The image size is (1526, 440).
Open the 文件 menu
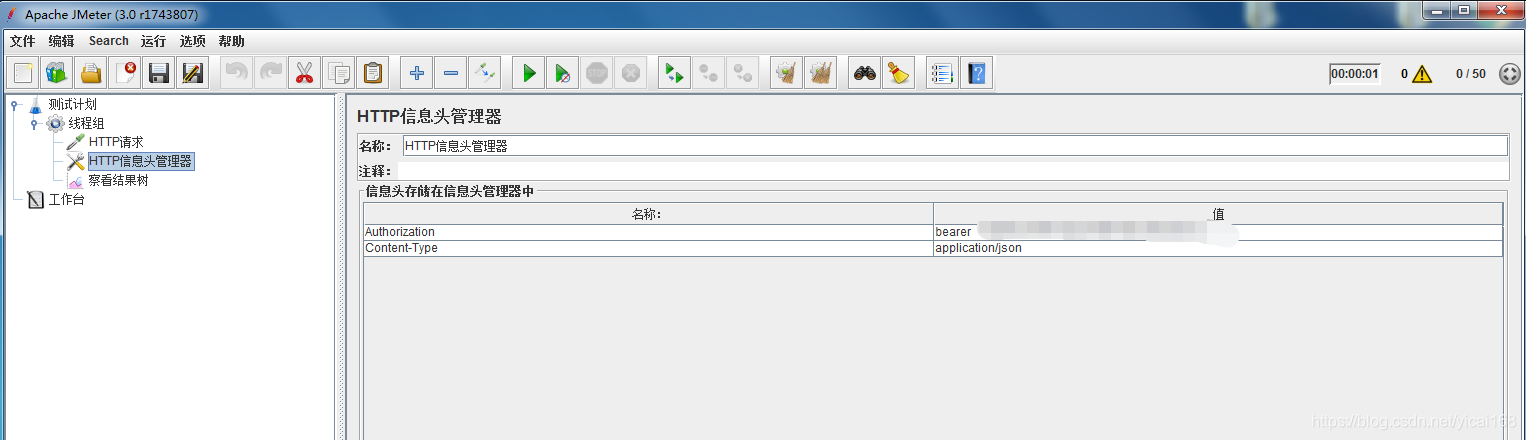22,41
